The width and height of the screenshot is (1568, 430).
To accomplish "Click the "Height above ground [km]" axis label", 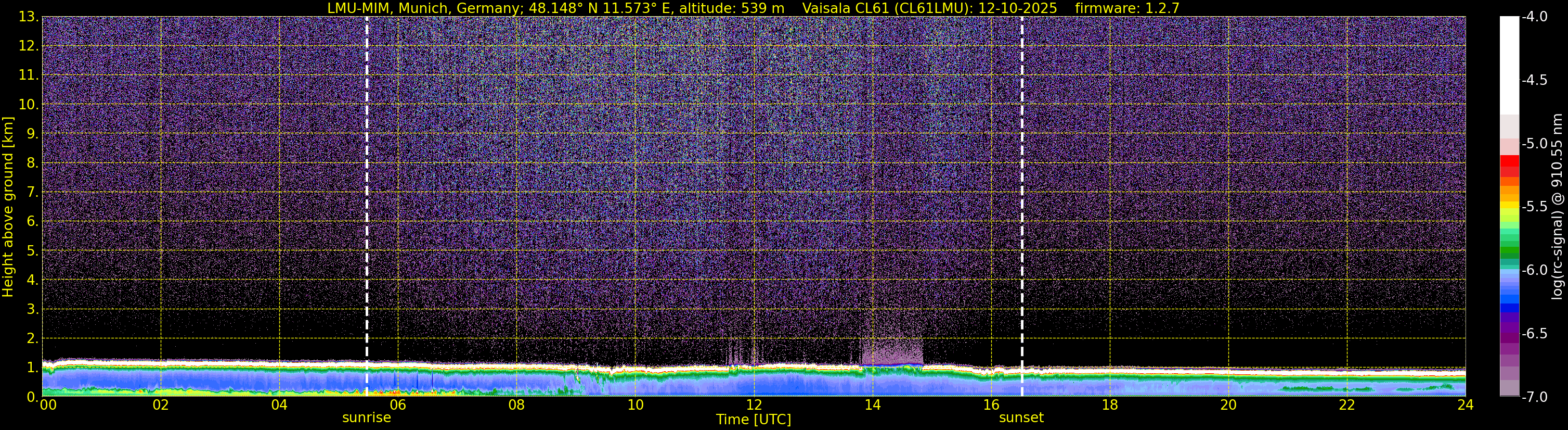I will point(8,207).
